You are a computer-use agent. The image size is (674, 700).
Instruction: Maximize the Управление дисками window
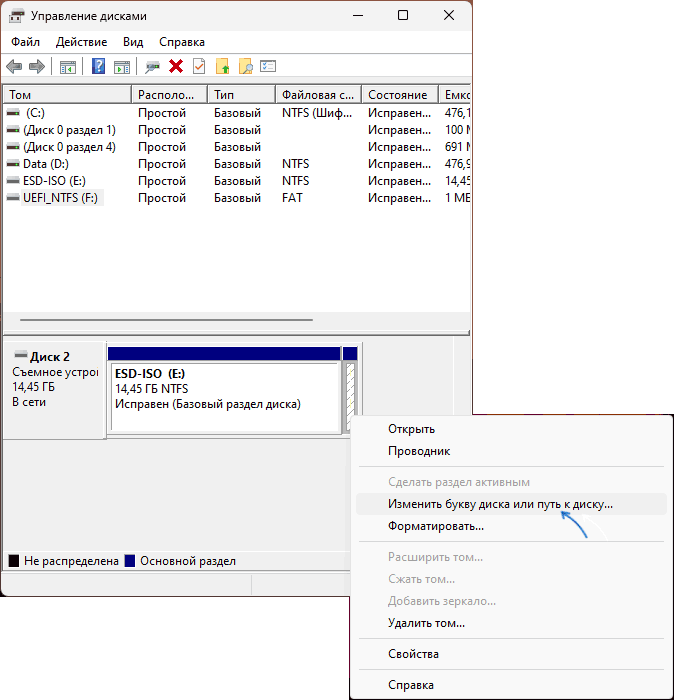pos(403,15)
